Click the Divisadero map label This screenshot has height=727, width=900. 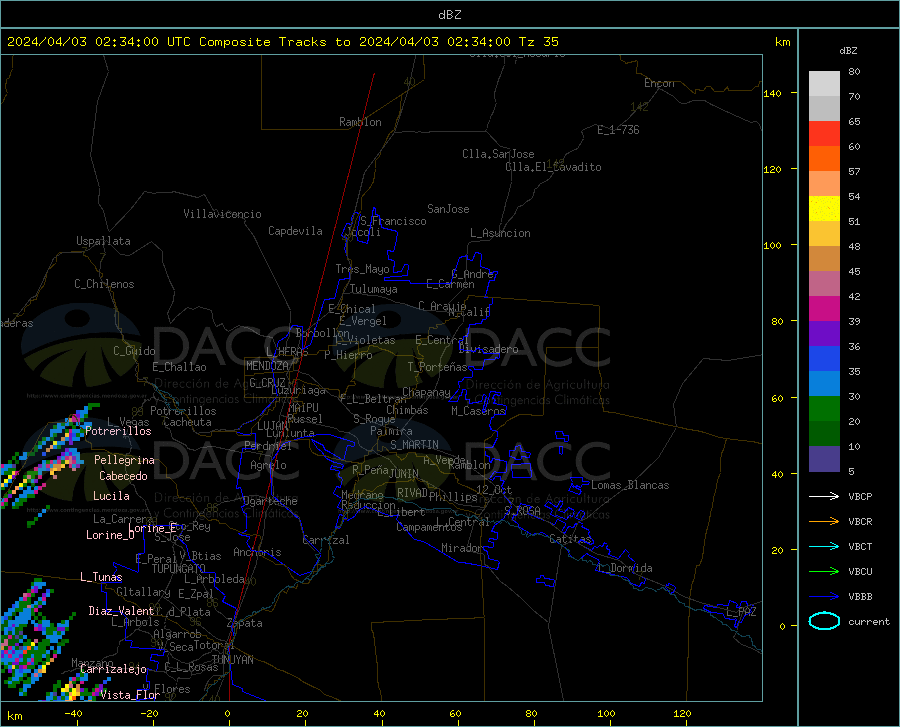point(488,349)
